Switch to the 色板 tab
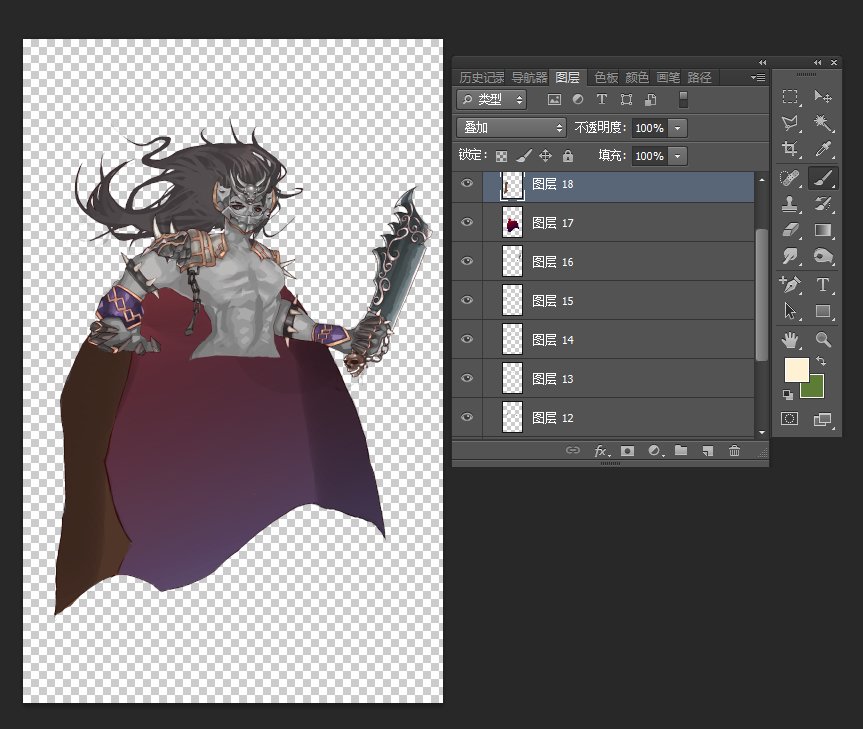 [x=607, y=78]
